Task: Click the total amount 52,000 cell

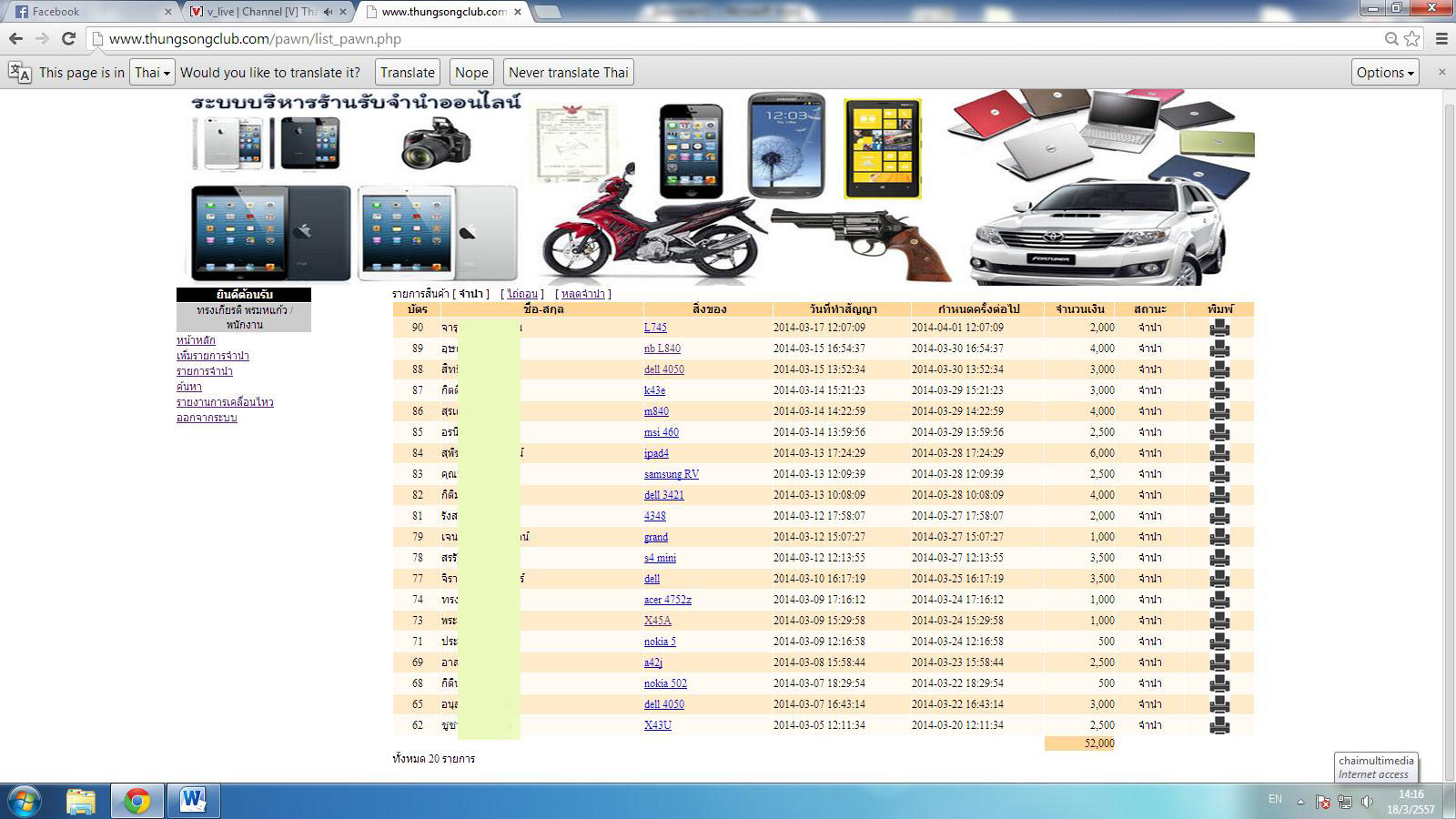Action: pos(1079,743)
